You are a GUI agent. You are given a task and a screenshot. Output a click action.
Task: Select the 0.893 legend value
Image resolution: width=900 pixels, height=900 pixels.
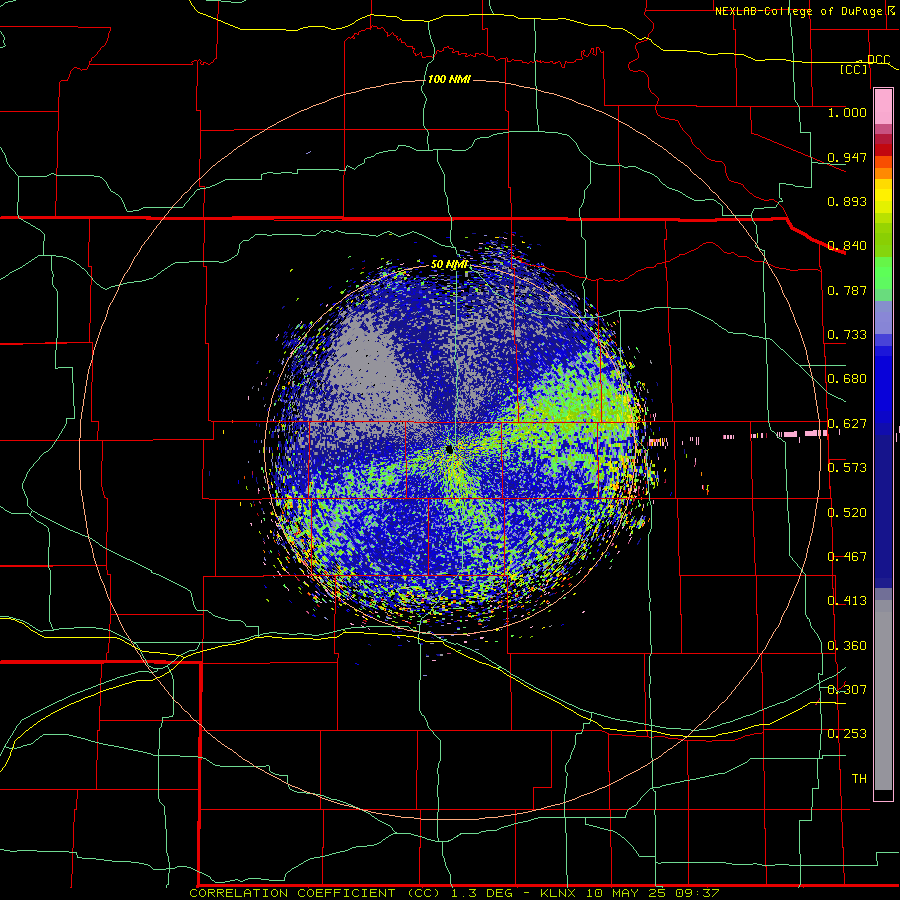[x=847, y=201]
